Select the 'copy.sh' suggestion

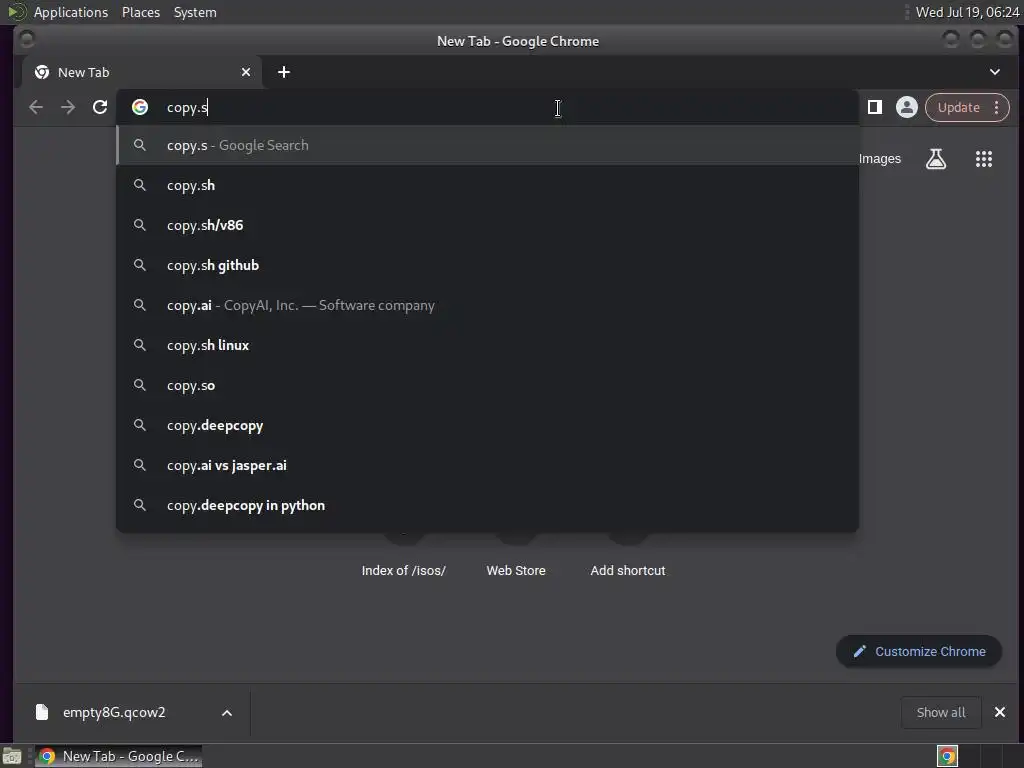(x=487, y=185)
